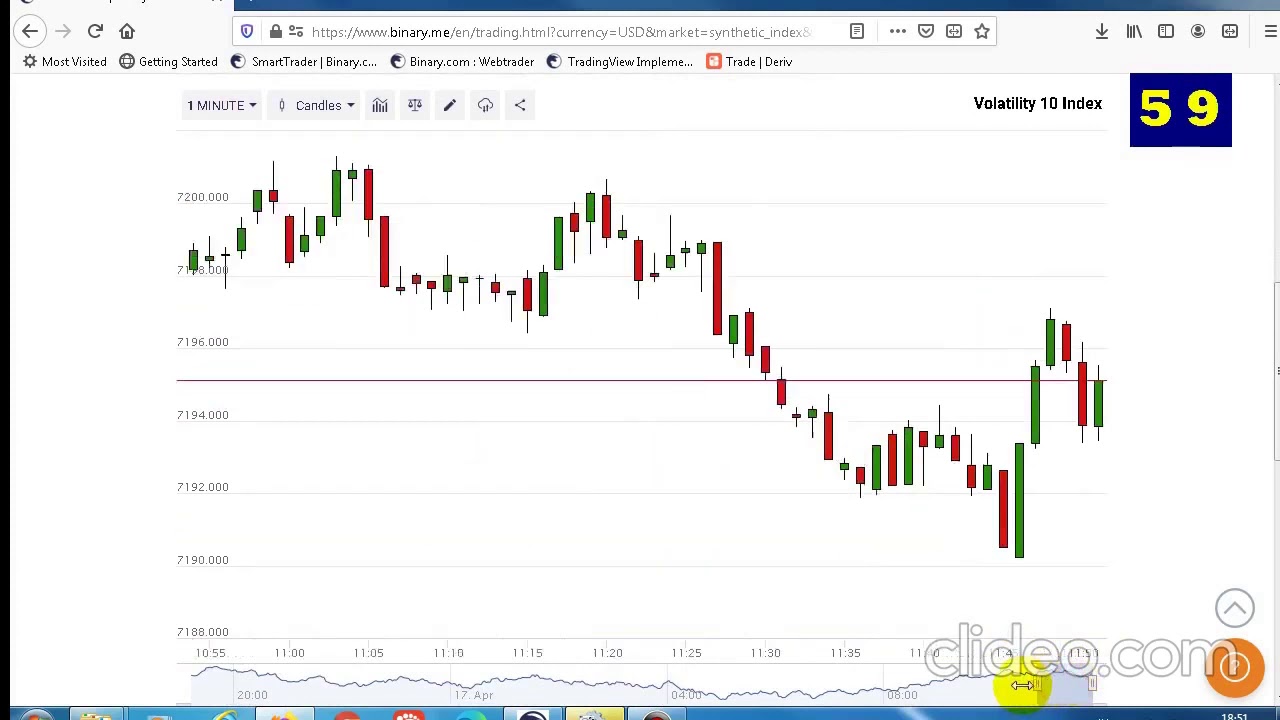Open the Getting Started bookmark
1280x720 pixels.
click(x=168, y=62)
